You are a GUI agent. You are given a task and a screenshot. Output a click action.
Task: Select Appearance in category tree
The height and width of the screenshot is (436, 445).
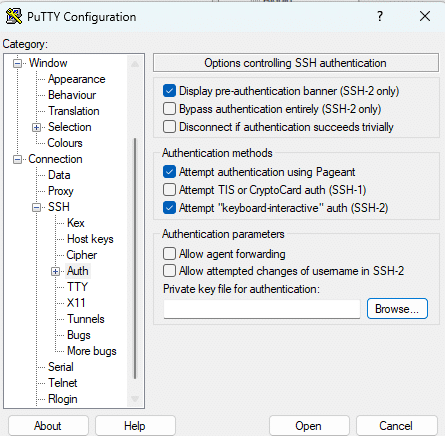point(77,79)
